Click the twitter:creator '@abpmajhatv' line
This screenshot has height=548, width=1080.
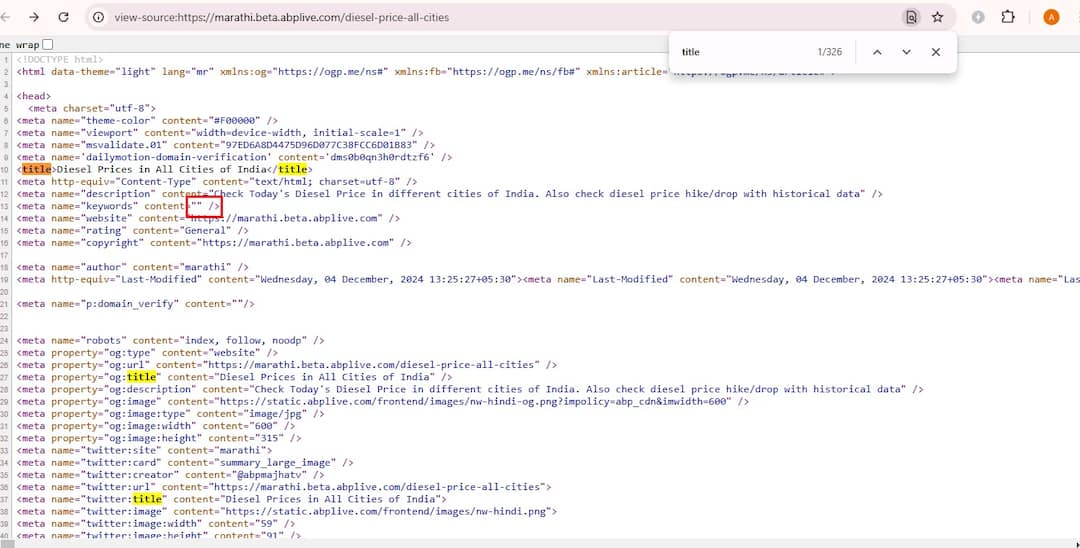coord(170,475)
